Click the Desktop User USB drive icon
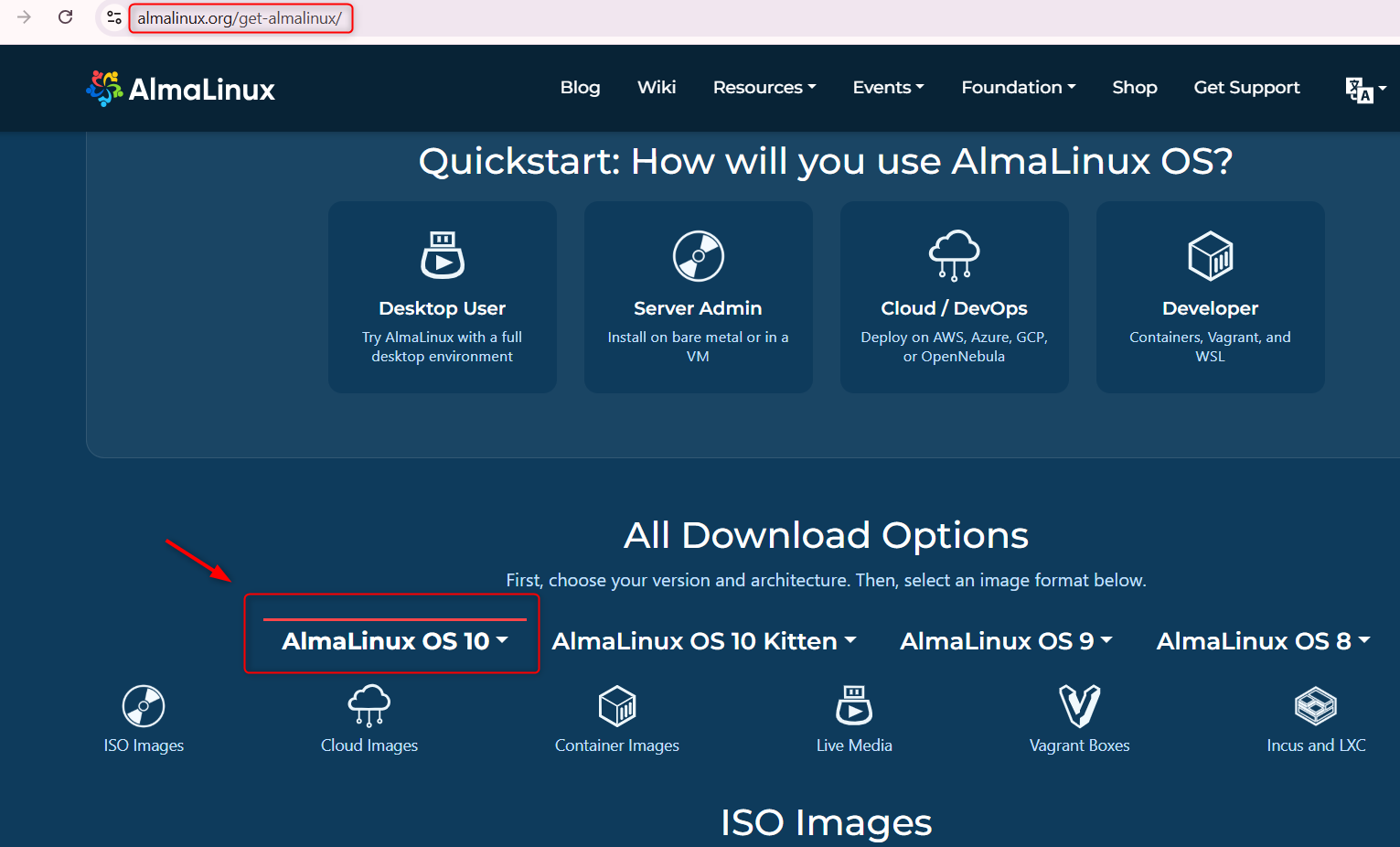The width and height of the screenshot is (1400, 847). pos(443,255)
